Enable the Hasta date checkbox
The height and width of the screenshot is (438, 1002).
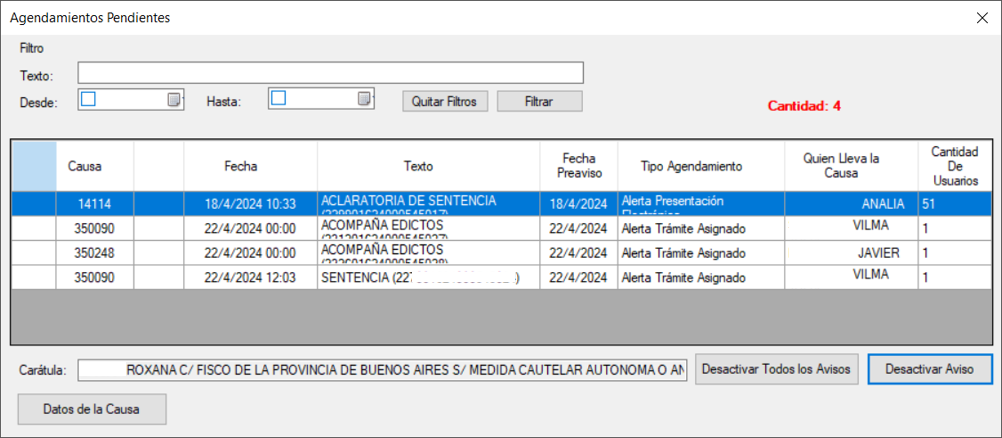(279, 98)
